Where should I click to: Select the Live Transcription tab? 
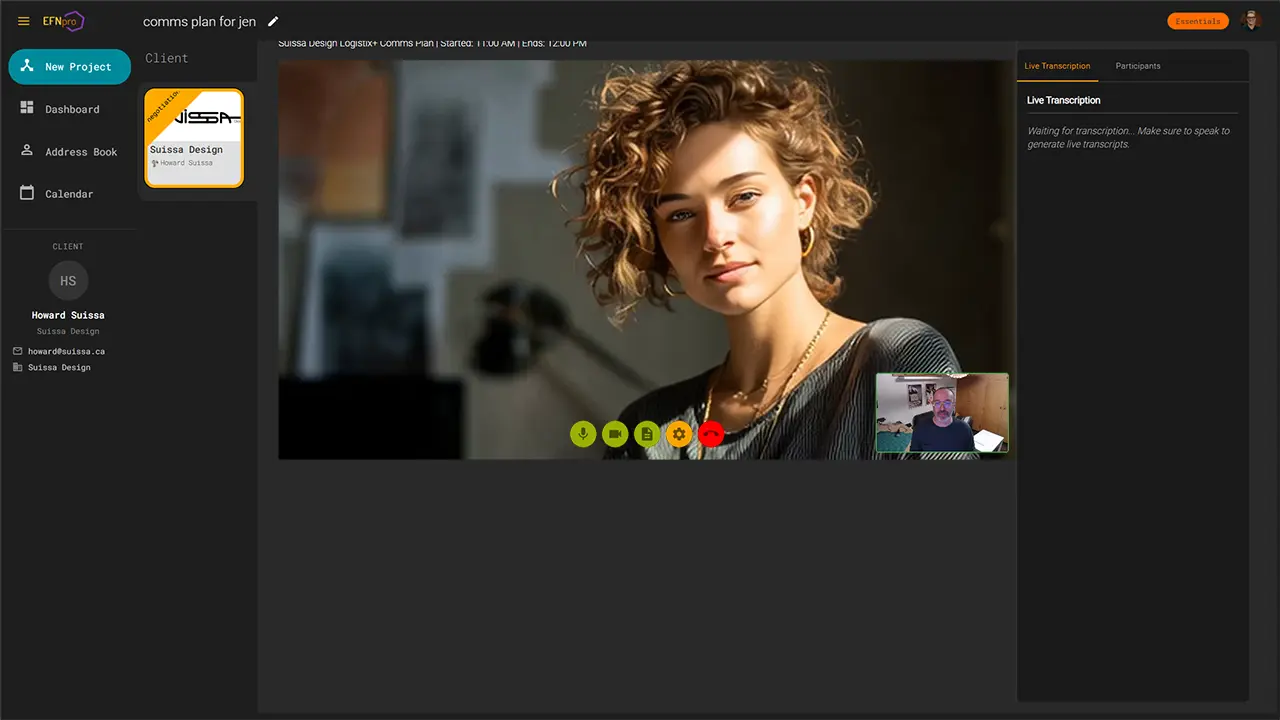pos(1057,66)
